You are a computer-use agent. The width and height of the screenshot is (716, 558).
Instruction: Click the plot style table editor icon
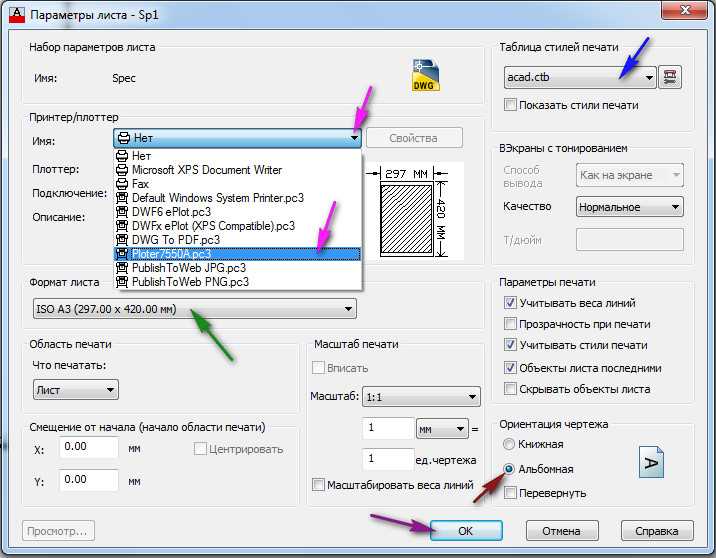(670, 77)
